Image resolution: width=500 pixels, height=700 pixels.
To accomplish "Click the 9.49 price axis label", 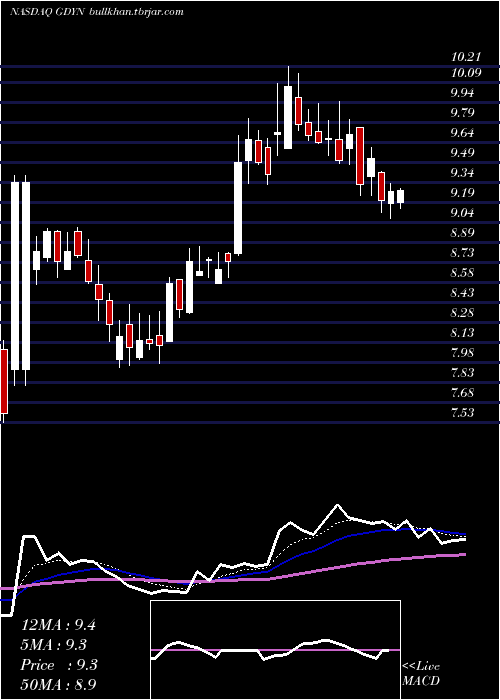I will [x=462, y=153].
